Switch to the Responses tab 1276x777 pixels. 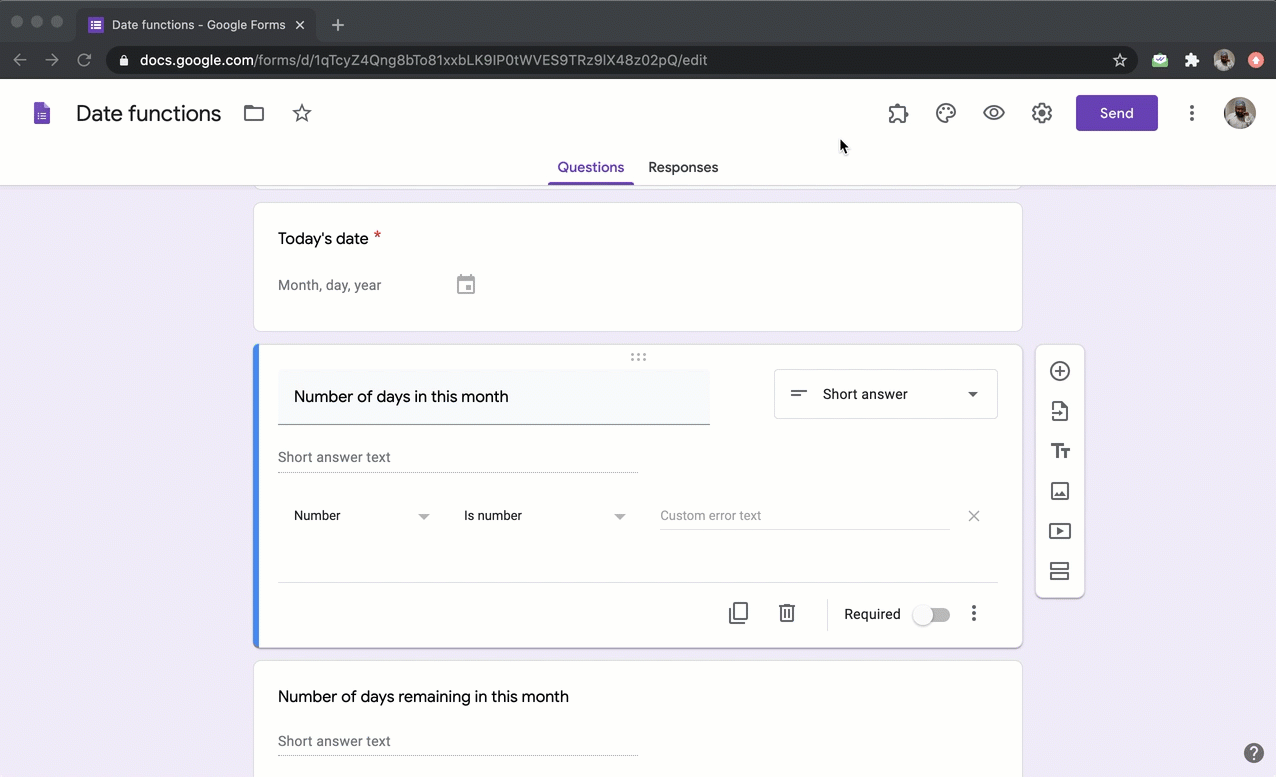(x=683, y=167)
